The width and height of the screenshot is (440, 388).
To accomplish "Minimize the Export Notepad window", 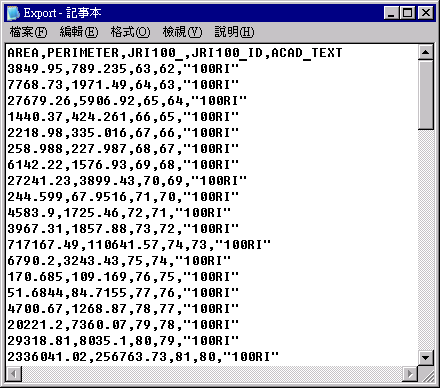I will [391, 13].
